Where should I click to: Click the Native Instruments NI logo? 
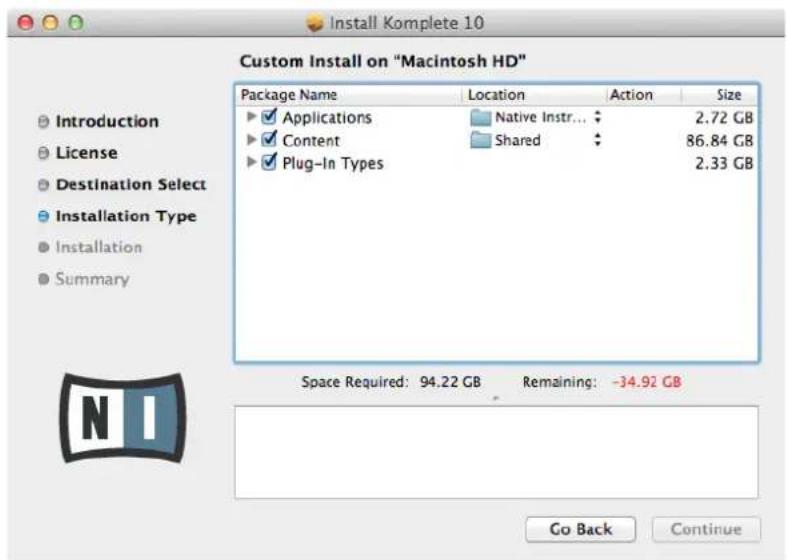(x=122, y=418)
